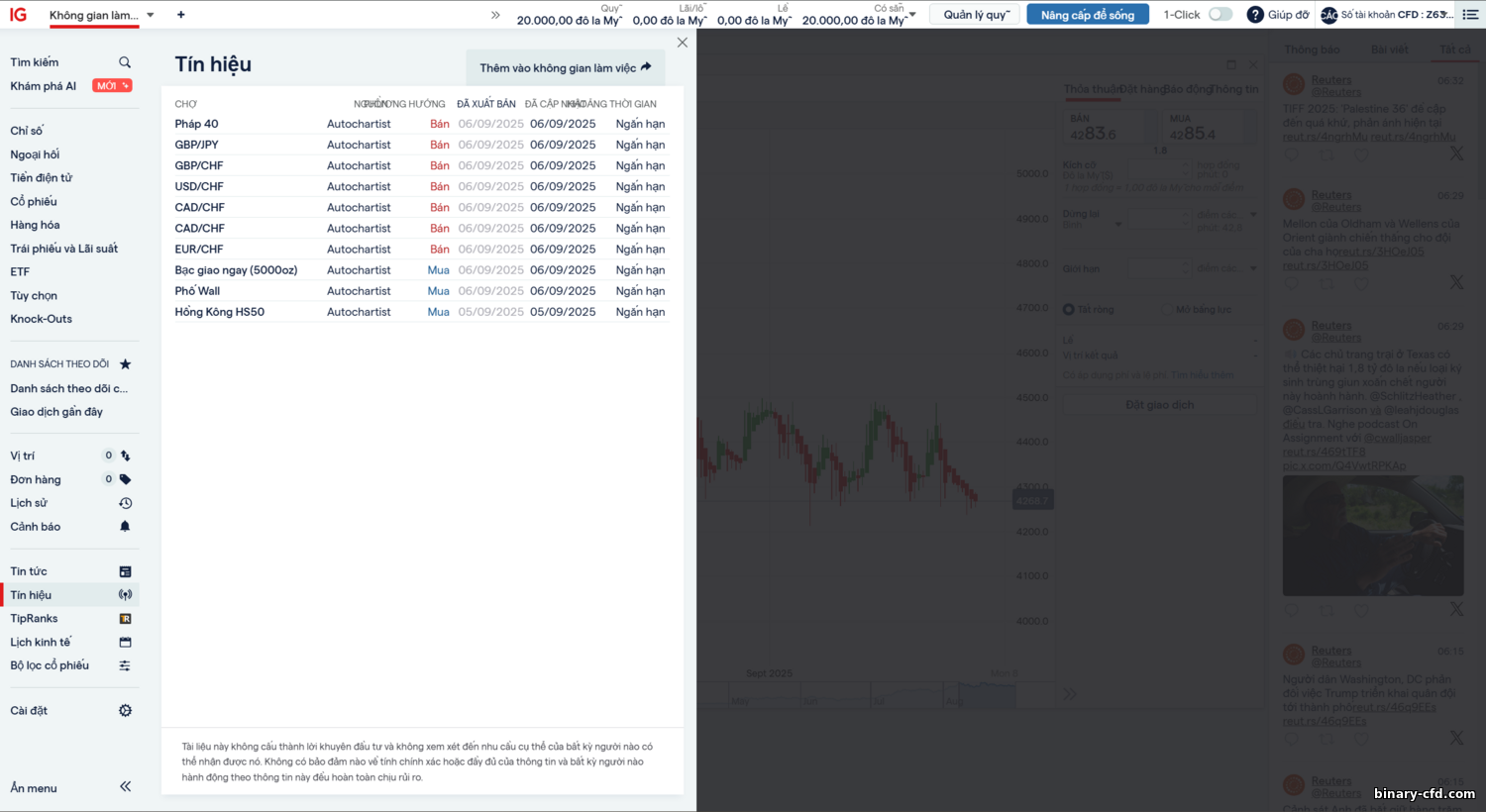Open watchlist star icon beside Danh sách theo dõi
This screenshot has height=812, width=1486.
125,364
